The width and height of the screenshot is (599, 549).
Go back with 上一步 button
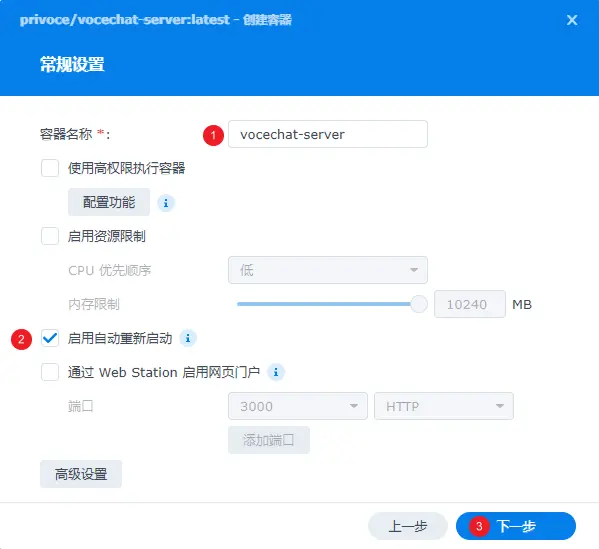click(408, 526)
